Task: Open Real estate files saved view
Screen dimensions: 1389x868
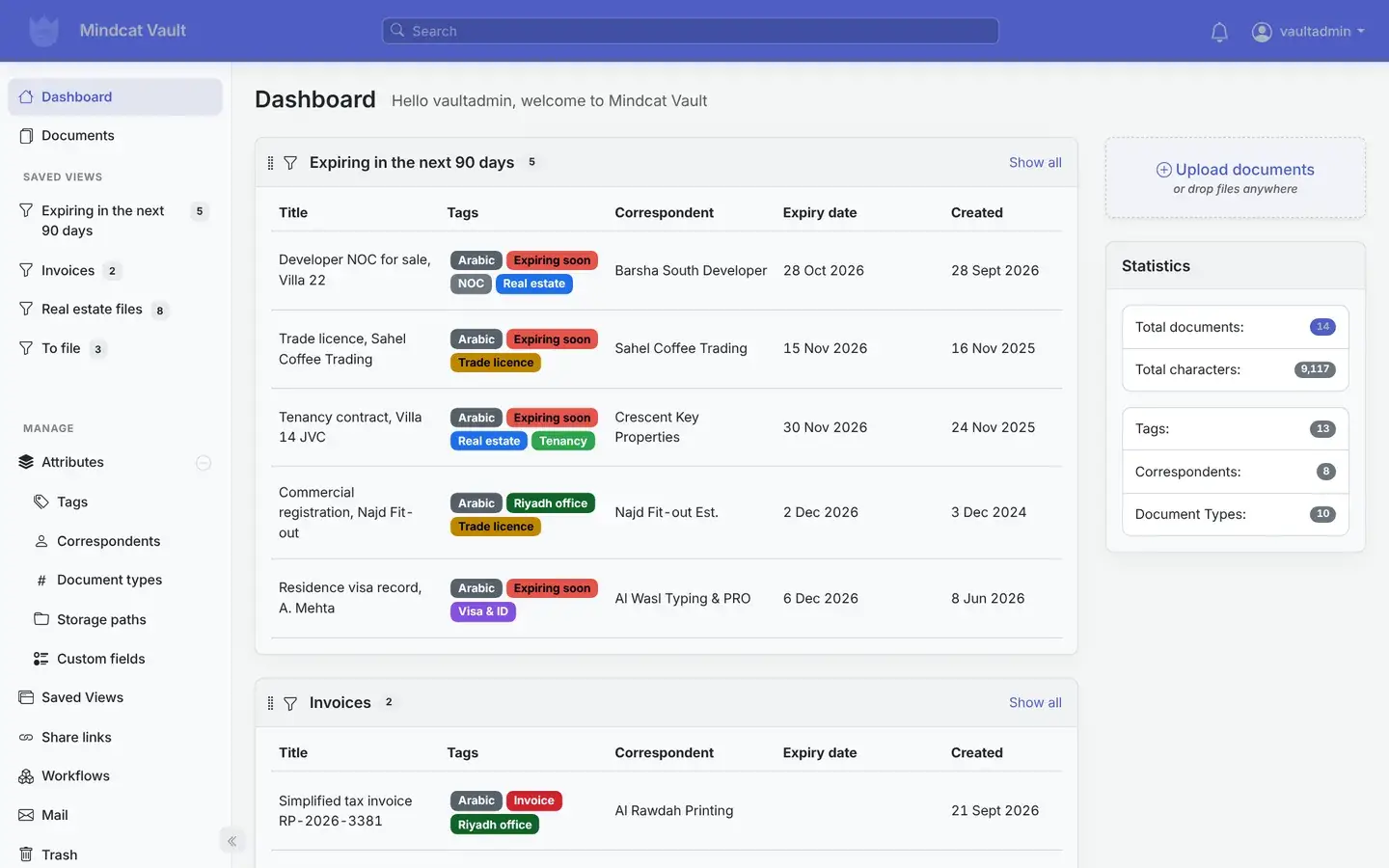Action: pyautogui.click(x=115, y=310)
